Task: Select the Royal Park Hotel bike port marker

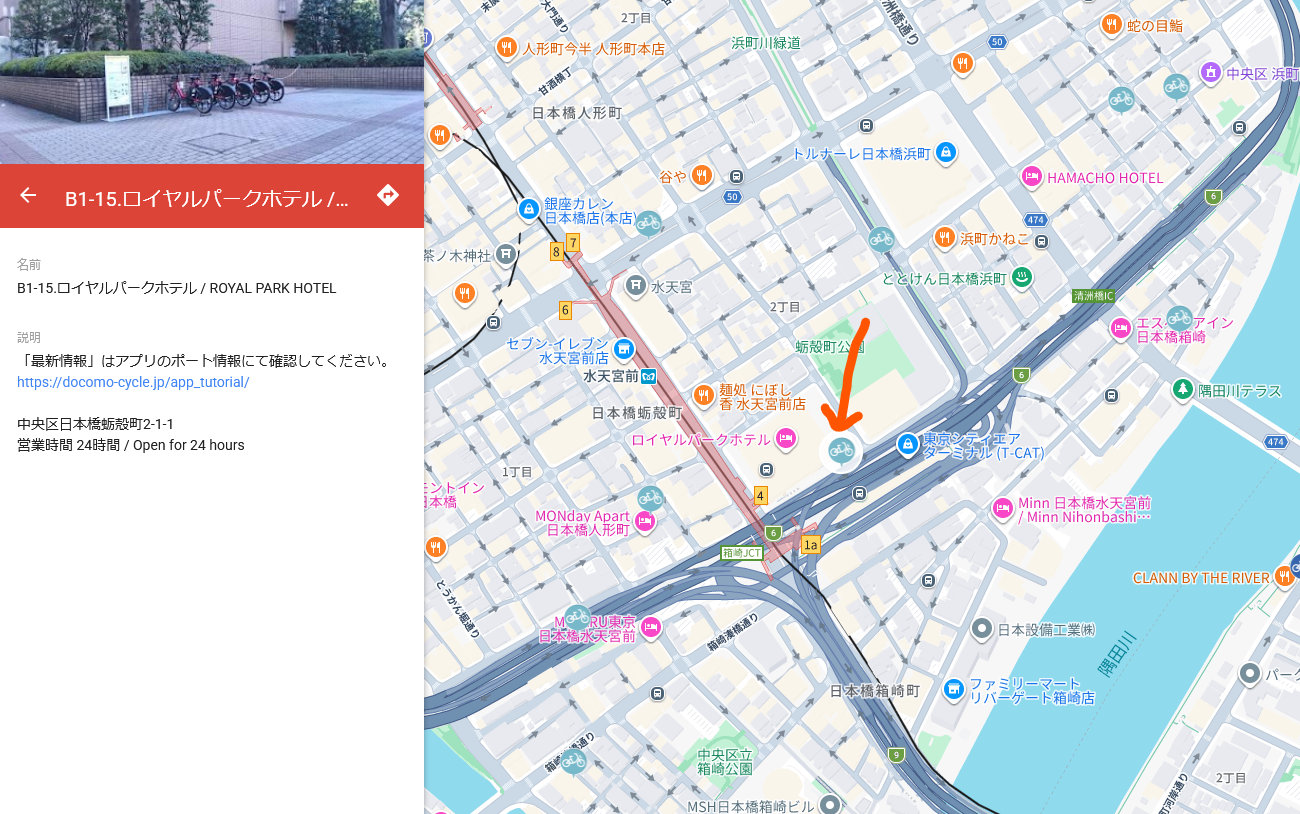Action: pyautogui.click(x=841, y=450)
